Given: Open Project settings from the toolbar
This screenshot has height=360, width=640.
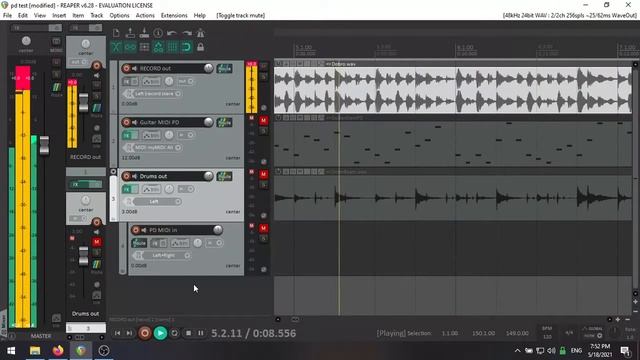Looking at the screenshot, I should tap(158, 33).
